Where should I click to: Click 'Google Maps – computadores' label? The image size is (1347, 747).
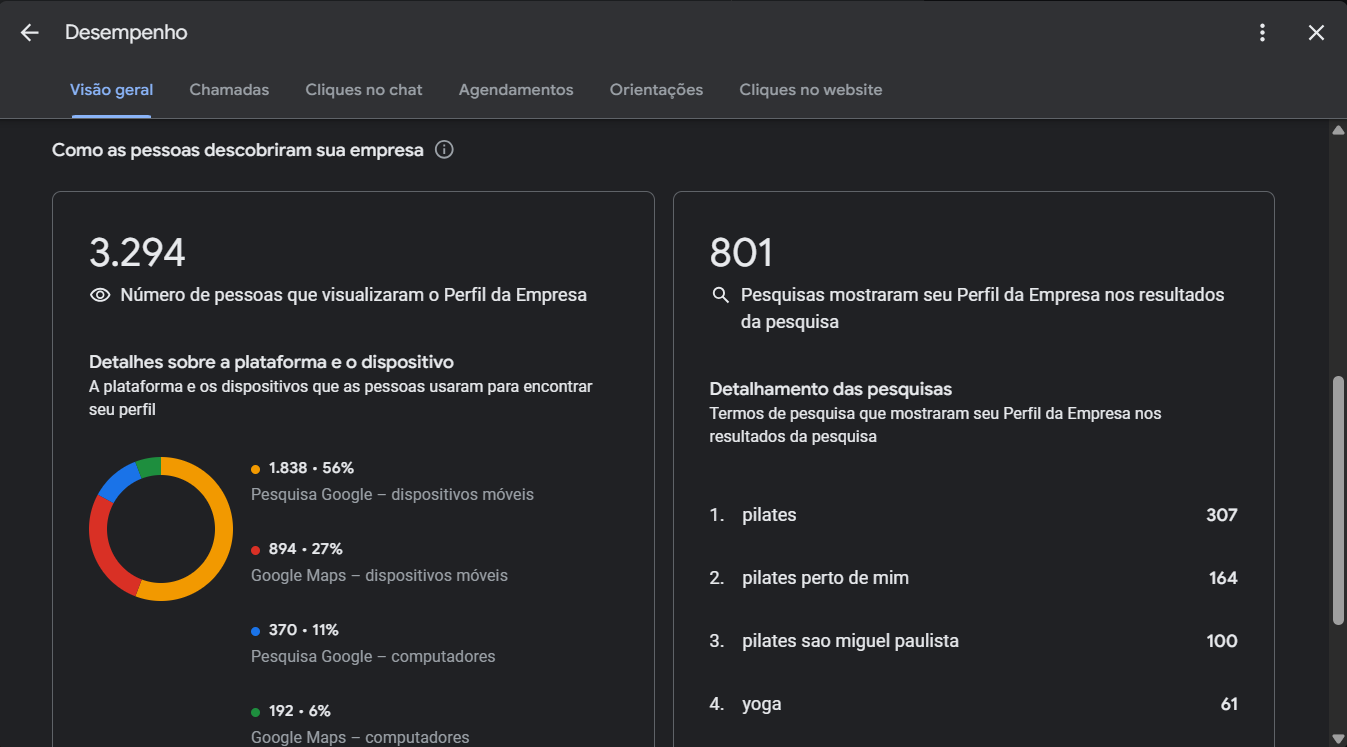click(x=360, y=737)
